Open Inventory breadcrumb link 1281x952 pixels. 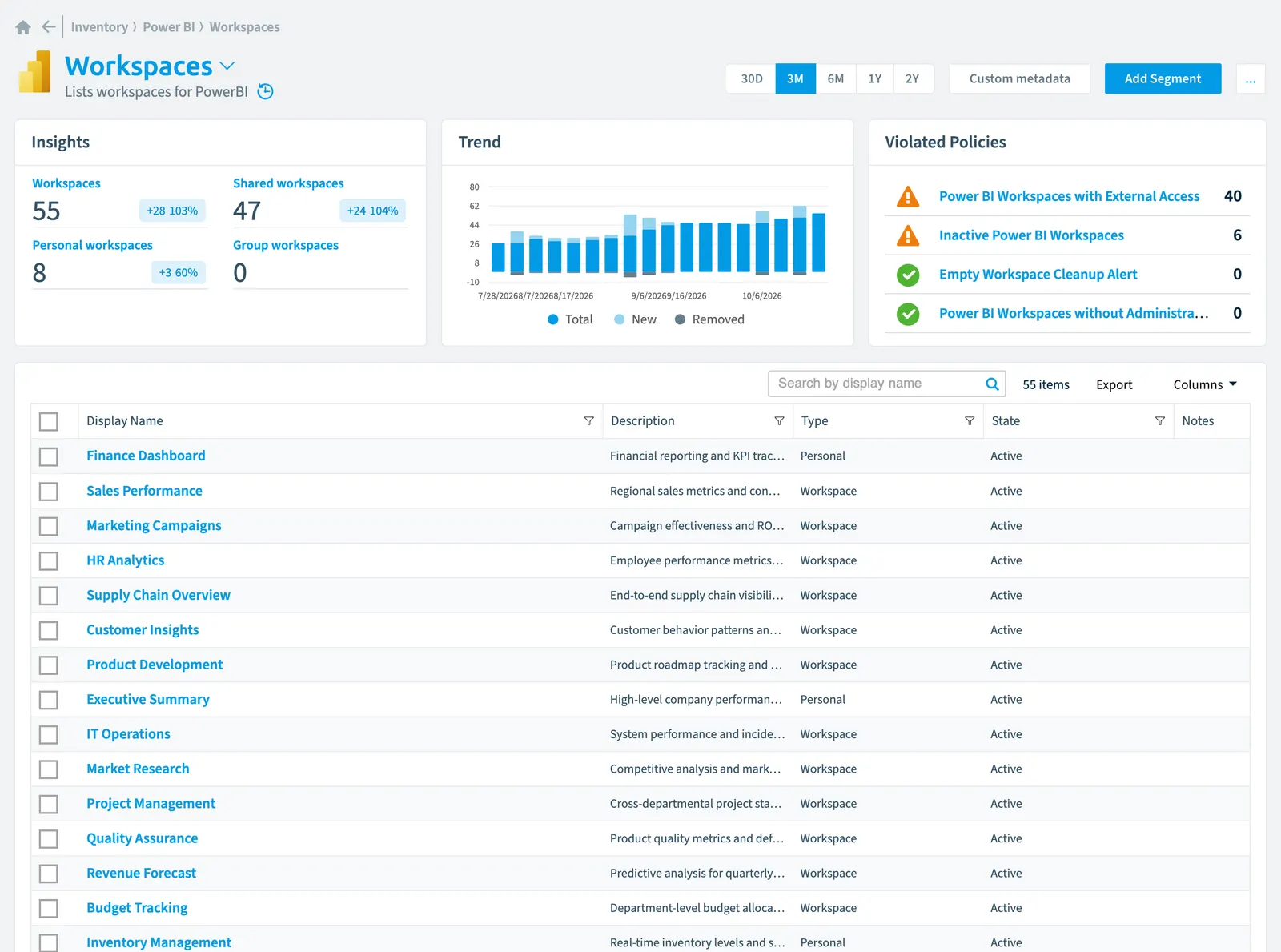99,27
